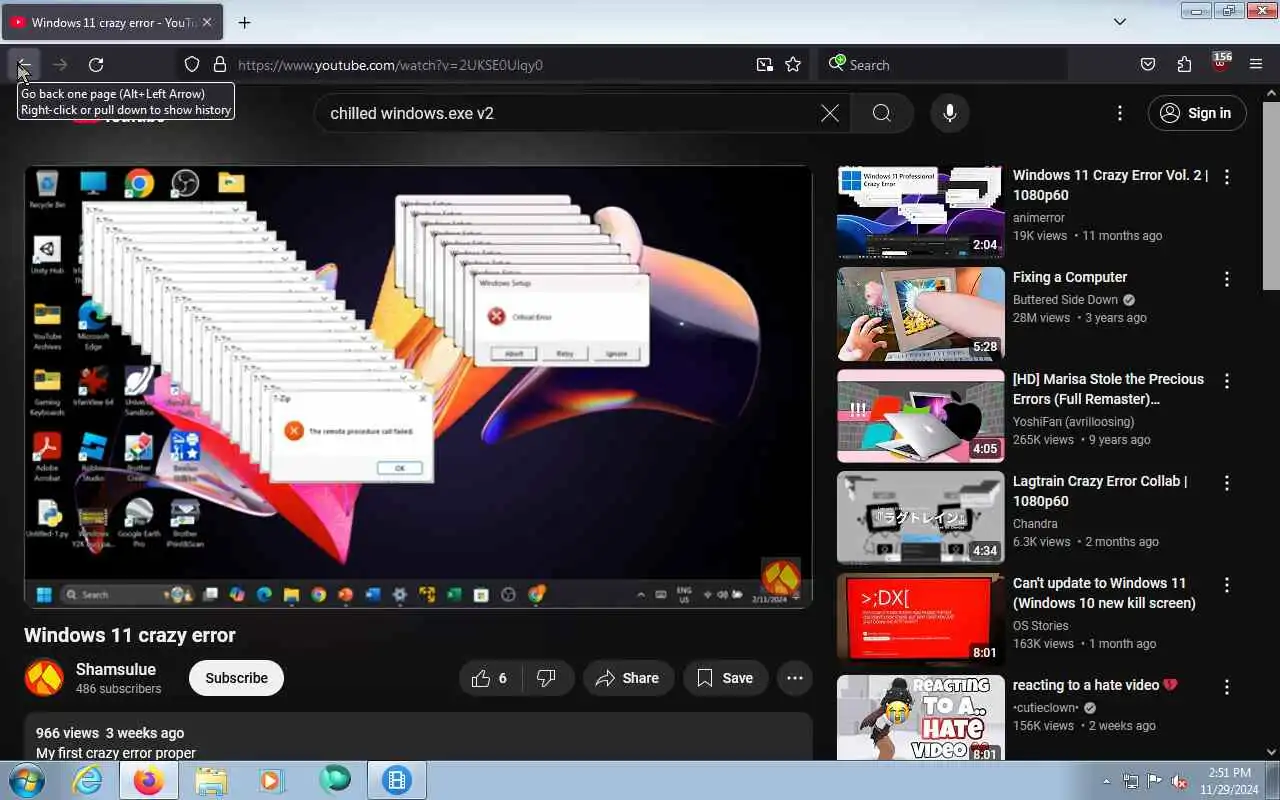The width and height of the screenshot is (1280, 800).
Task: List all tabs dropdown arrow
Action: (x=1120, y=22)
